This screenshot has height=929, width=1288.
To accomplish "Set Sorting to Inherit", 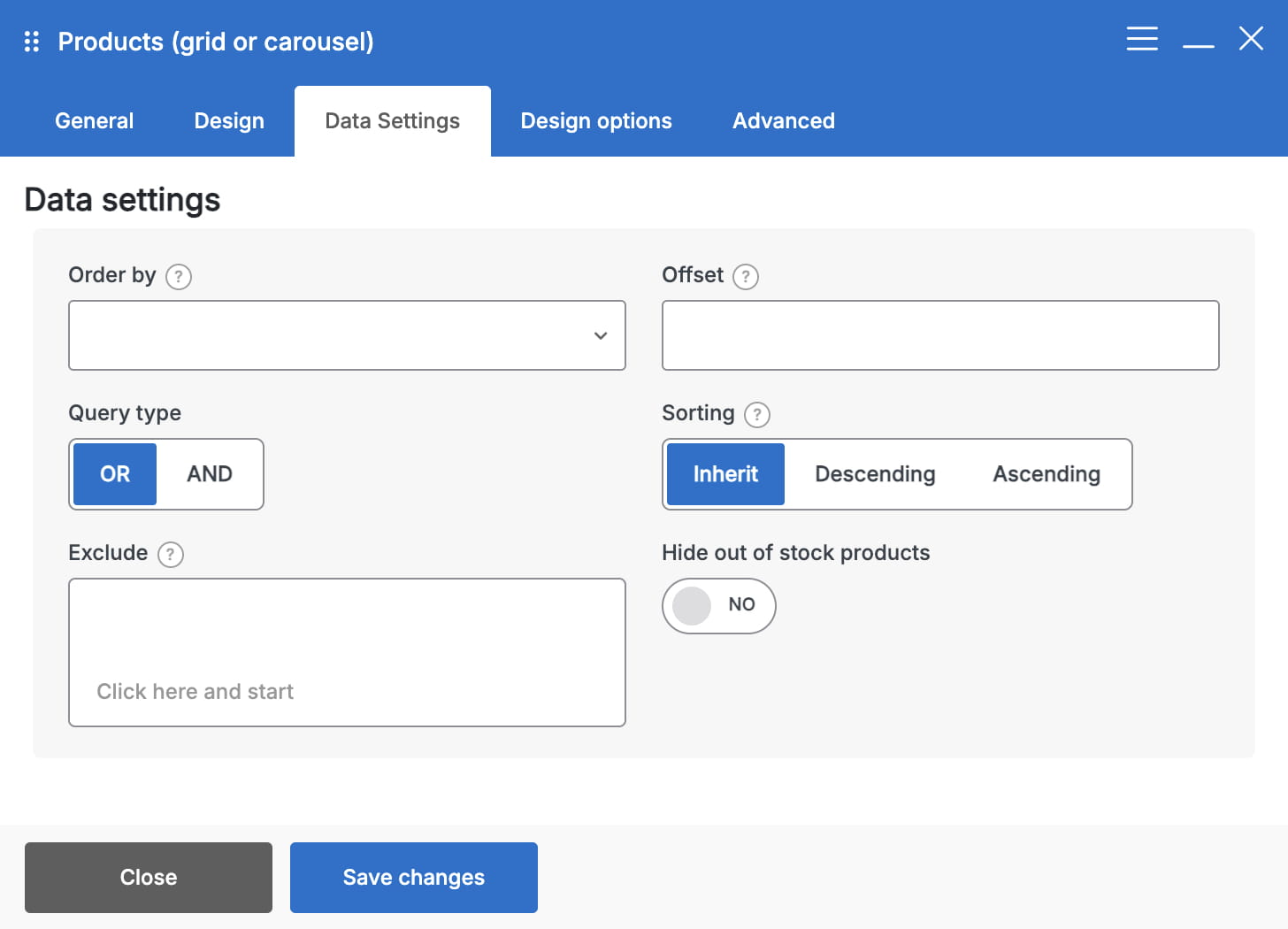I will tap(725, 474).
